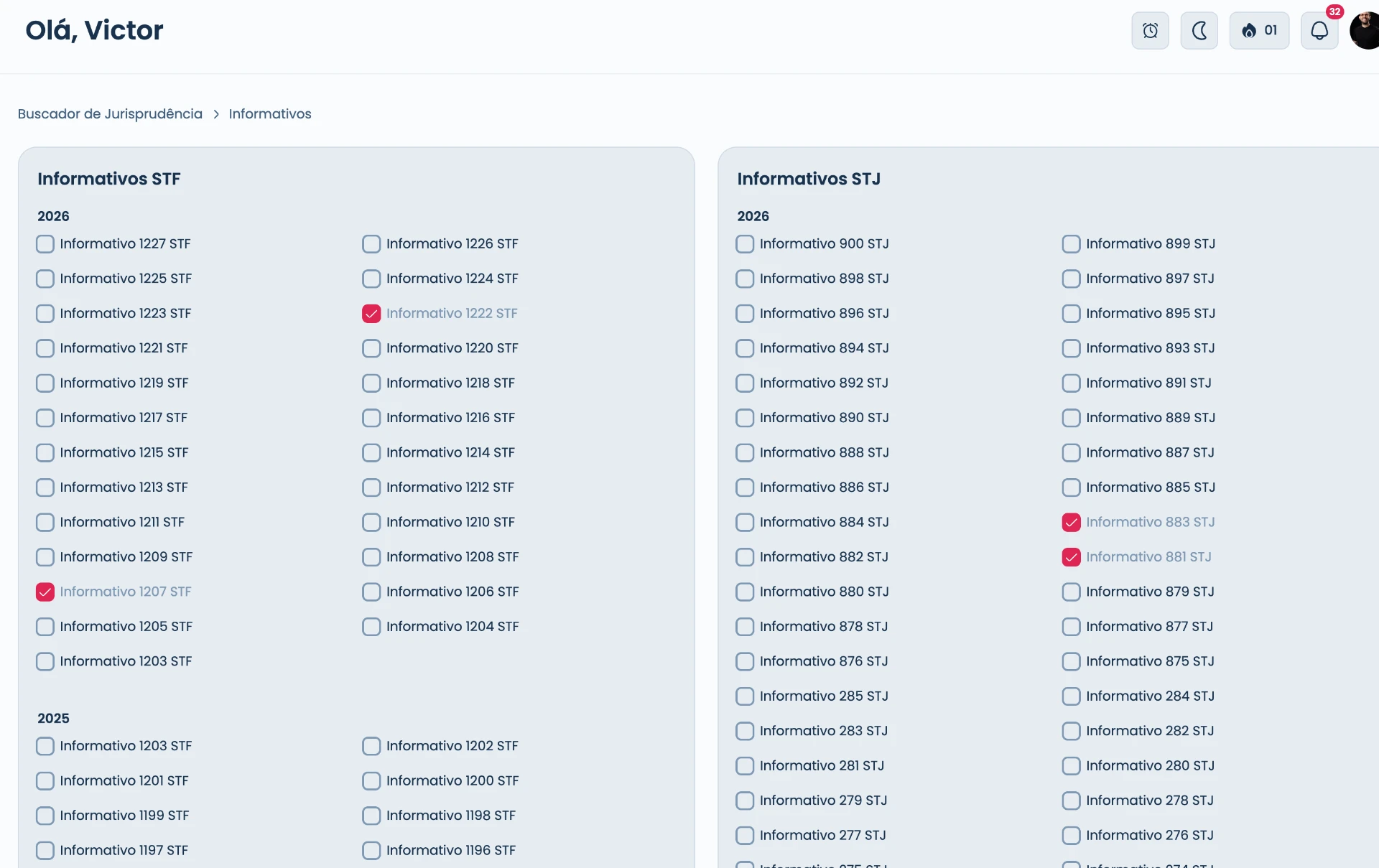
Task: Open the Informativos breadcrumb link
Action: point(270,114)
